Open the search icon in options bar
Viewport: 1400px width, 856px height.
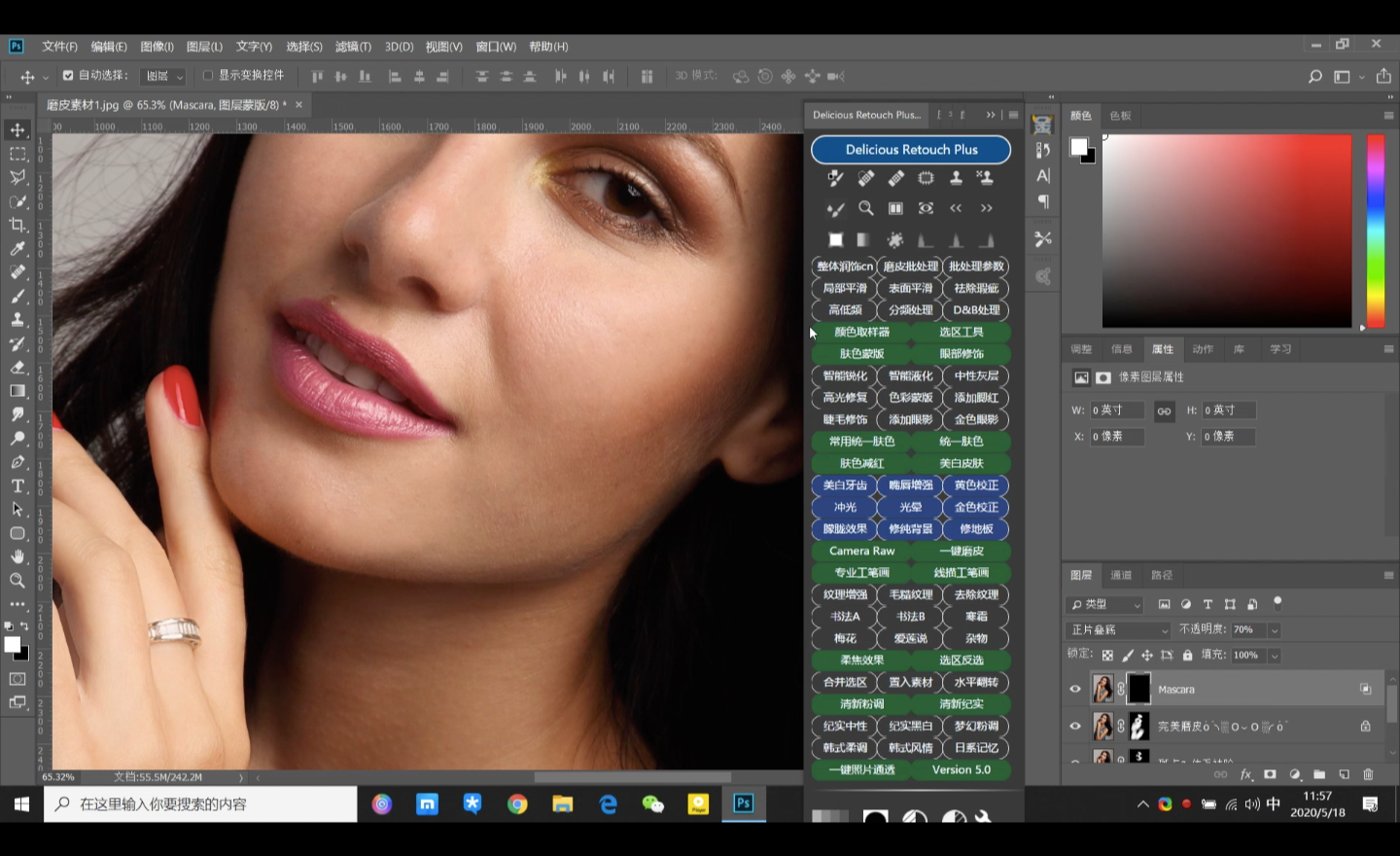[1314, 76]
